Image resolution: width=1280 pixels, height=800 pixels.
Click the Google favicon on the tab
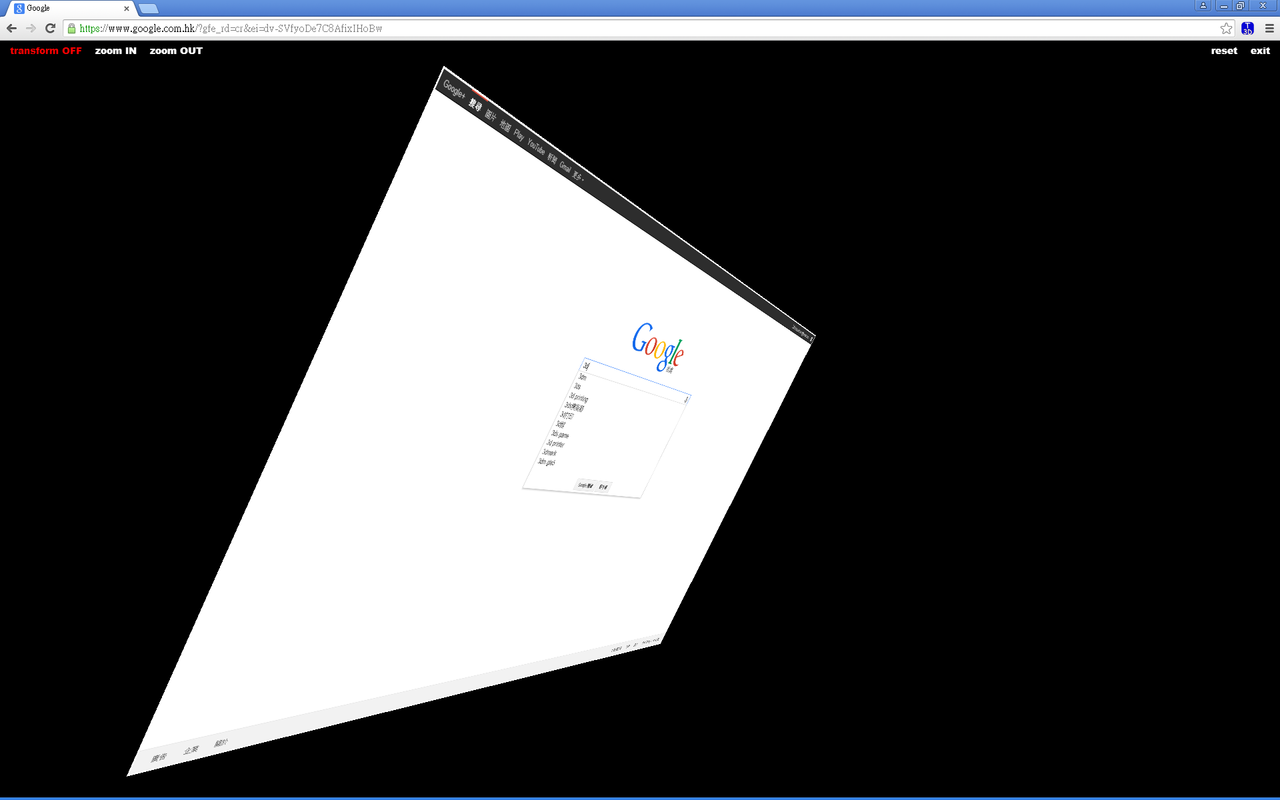click(x=19, y=8)
